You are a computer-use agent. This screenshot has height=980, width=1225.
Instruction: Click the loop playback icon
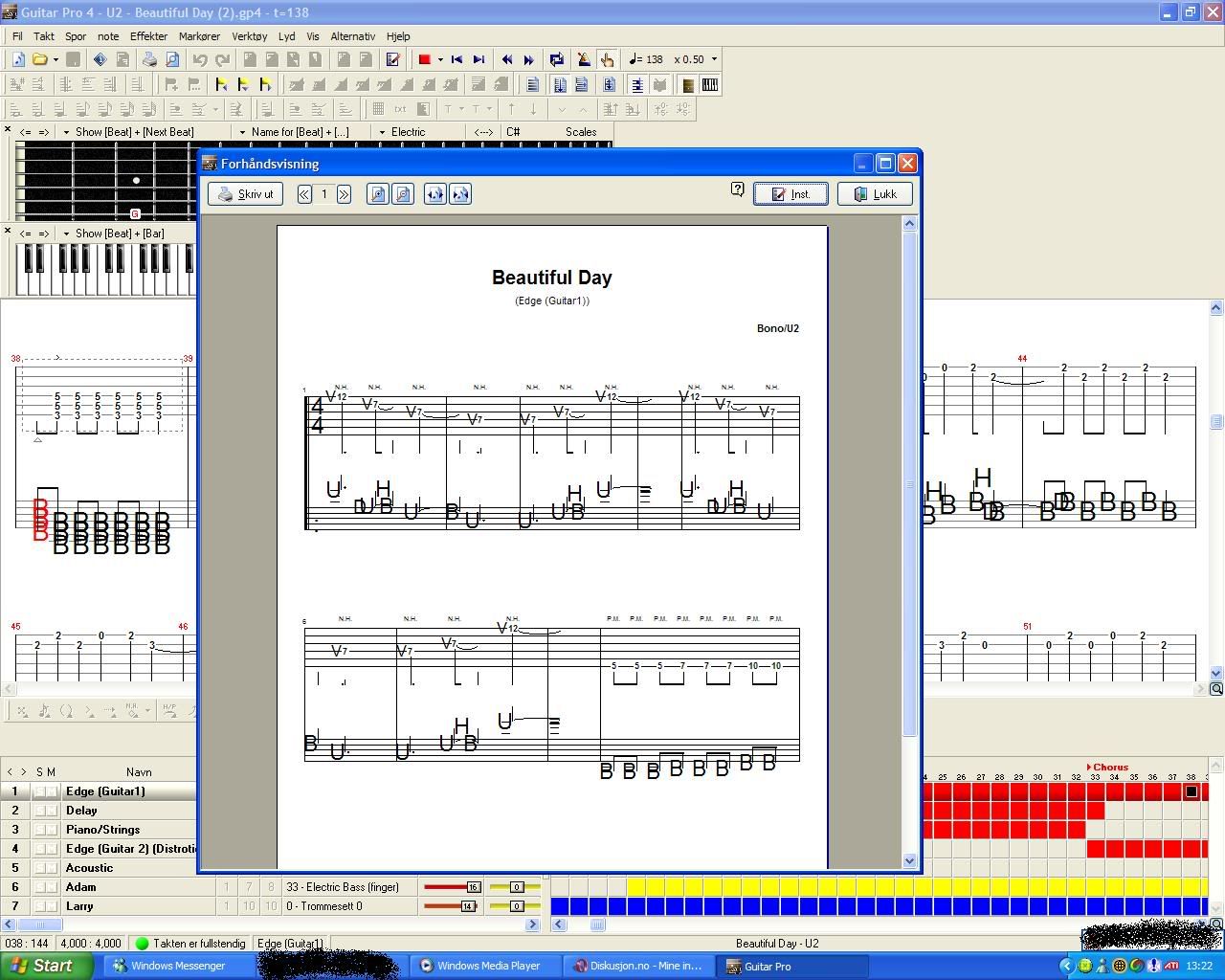557,59
